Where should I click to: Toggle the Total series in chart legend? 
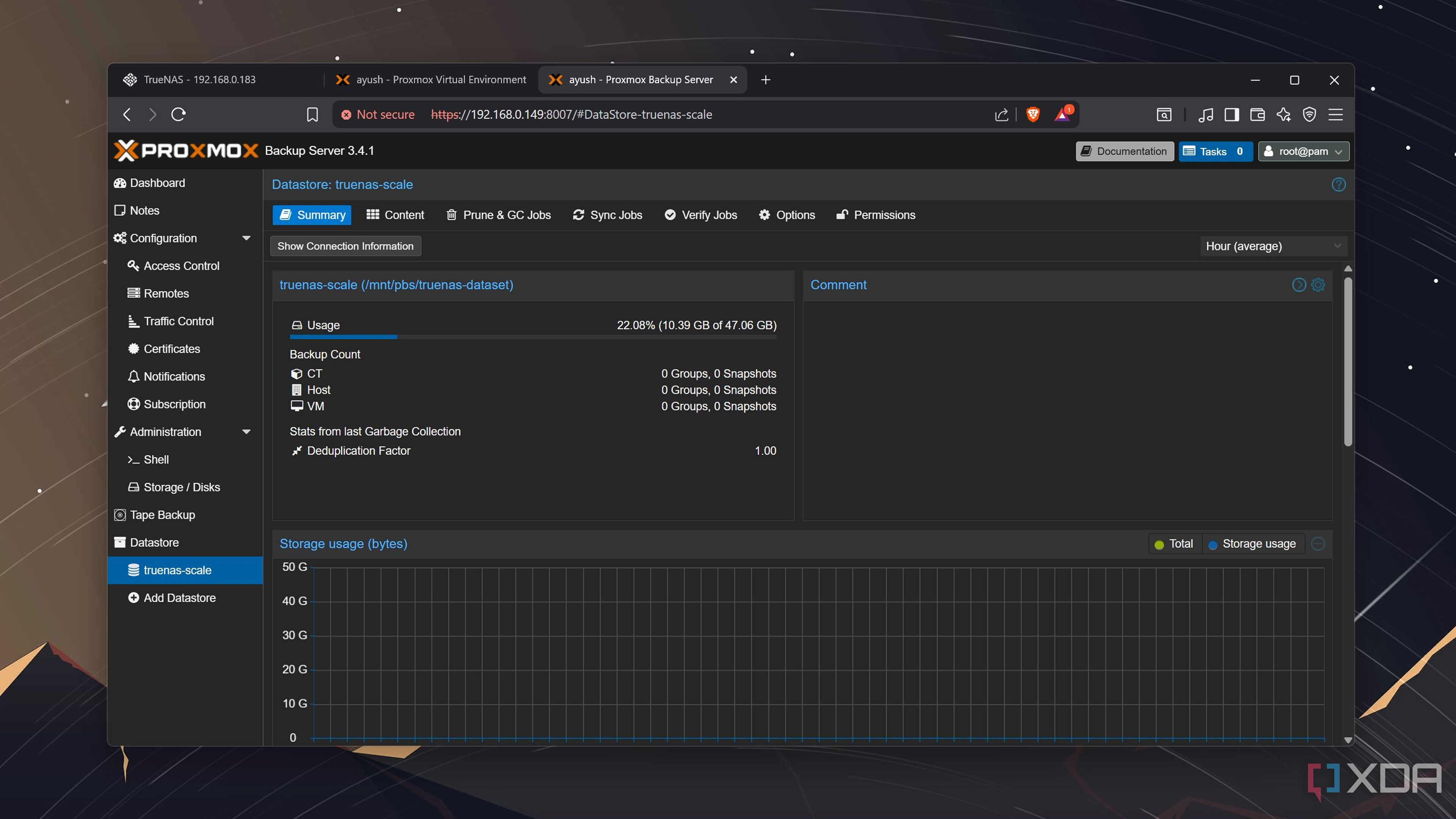click(x=1175, y=544)
